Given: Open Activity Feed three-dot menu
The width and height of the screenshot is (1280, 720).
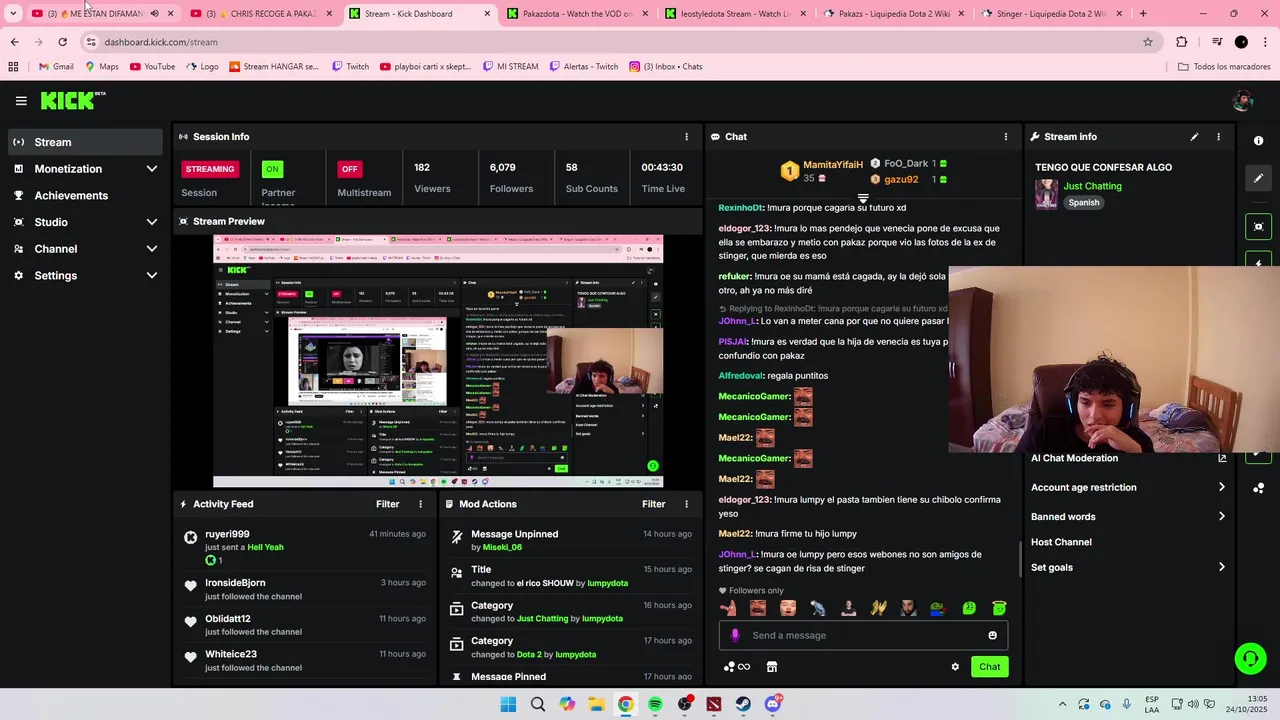Looking at the screenshot, I should click(420, 505).
